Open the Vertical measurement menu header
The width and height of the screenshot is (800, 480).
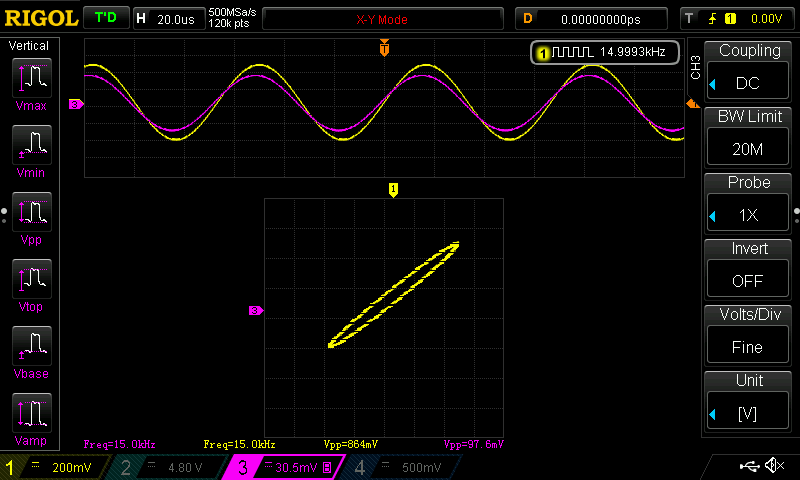point(29,45)
